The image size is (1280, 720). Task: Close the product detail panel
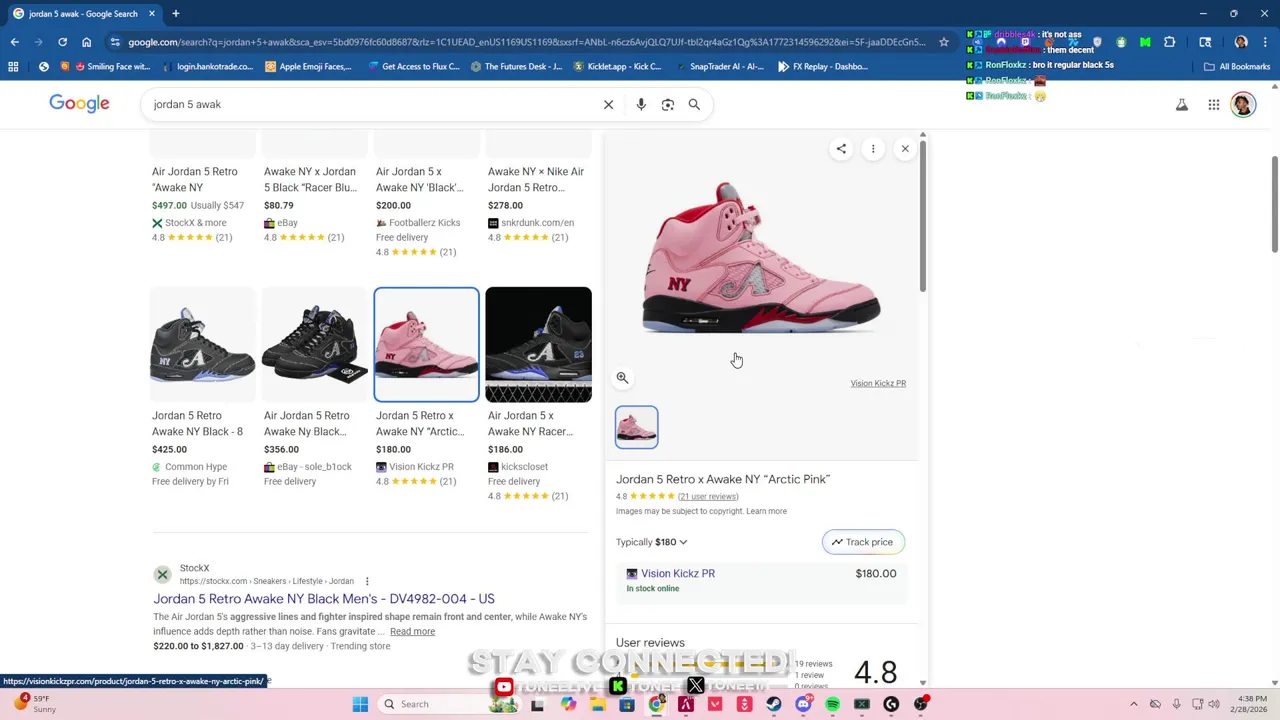[905, 149]
